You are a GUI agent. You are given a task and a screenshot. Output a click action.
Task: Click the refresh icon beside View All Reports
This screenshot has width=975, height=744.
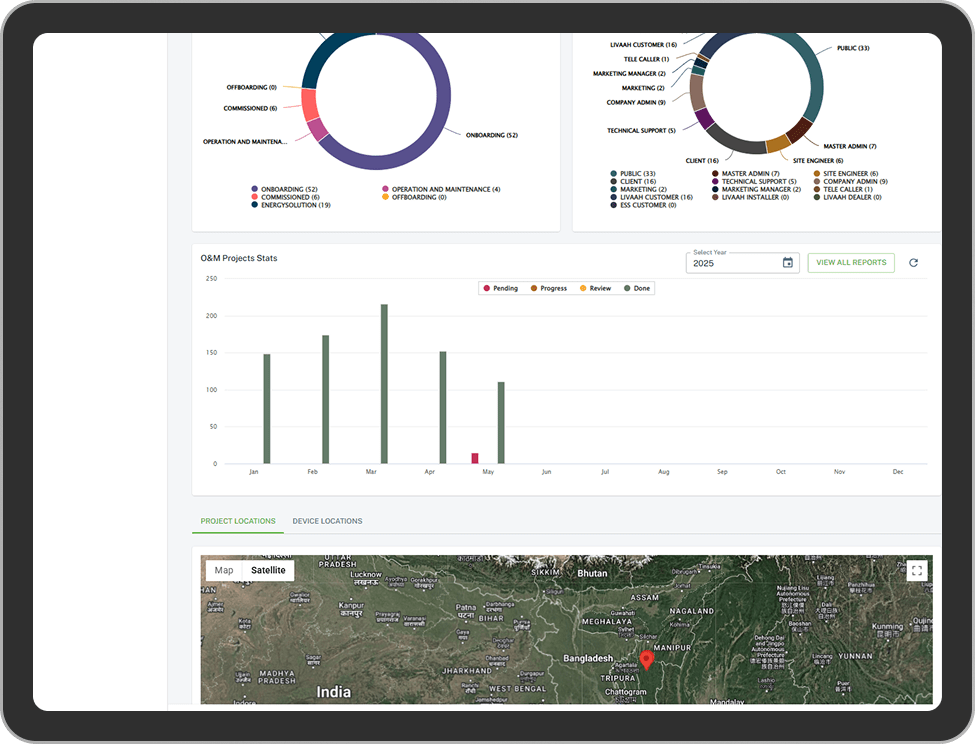tap(913, 263)
